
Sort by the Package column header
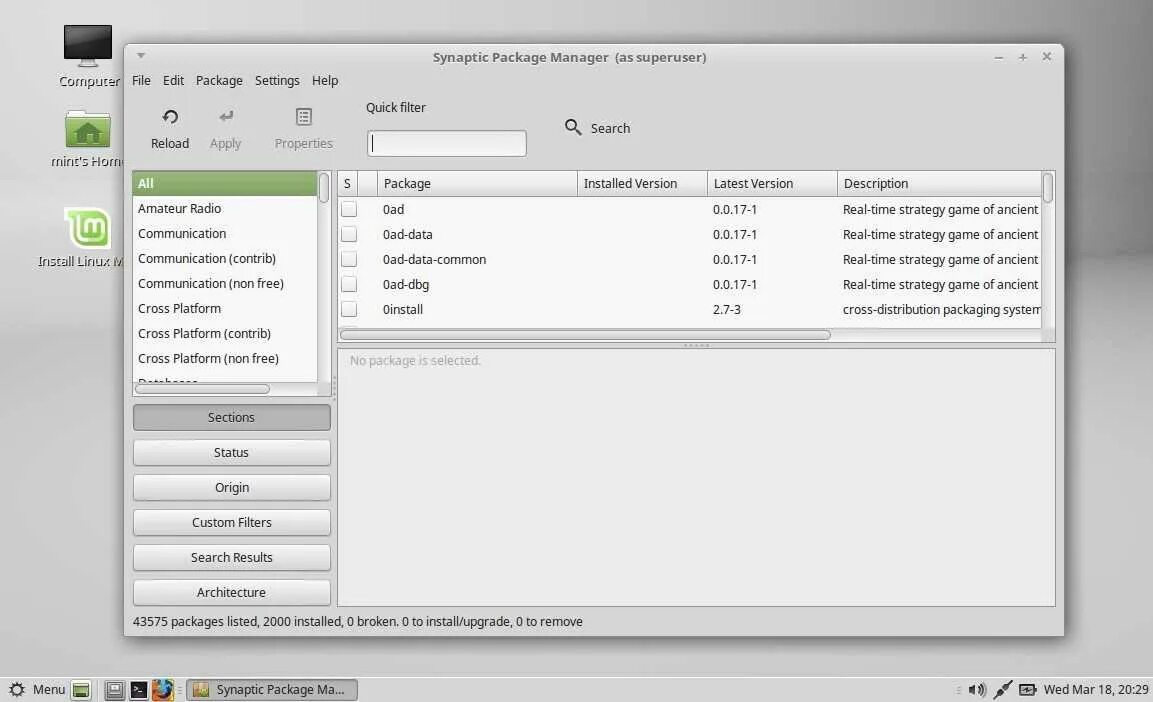477,184
